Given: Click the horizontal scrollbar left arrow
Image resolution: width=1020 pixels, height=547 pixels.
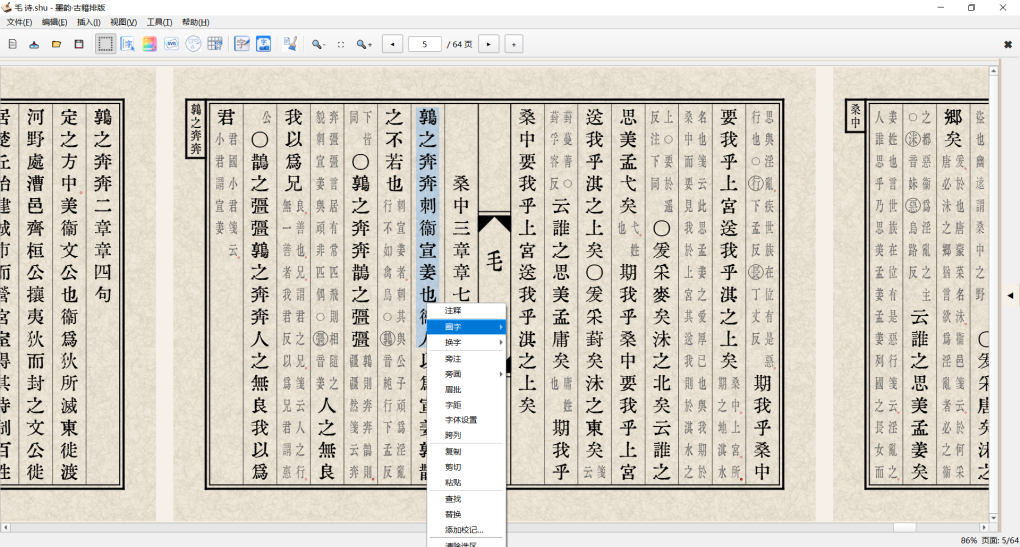Looking at the screenshot, I should pyautogui.click(x=5, y=527).
